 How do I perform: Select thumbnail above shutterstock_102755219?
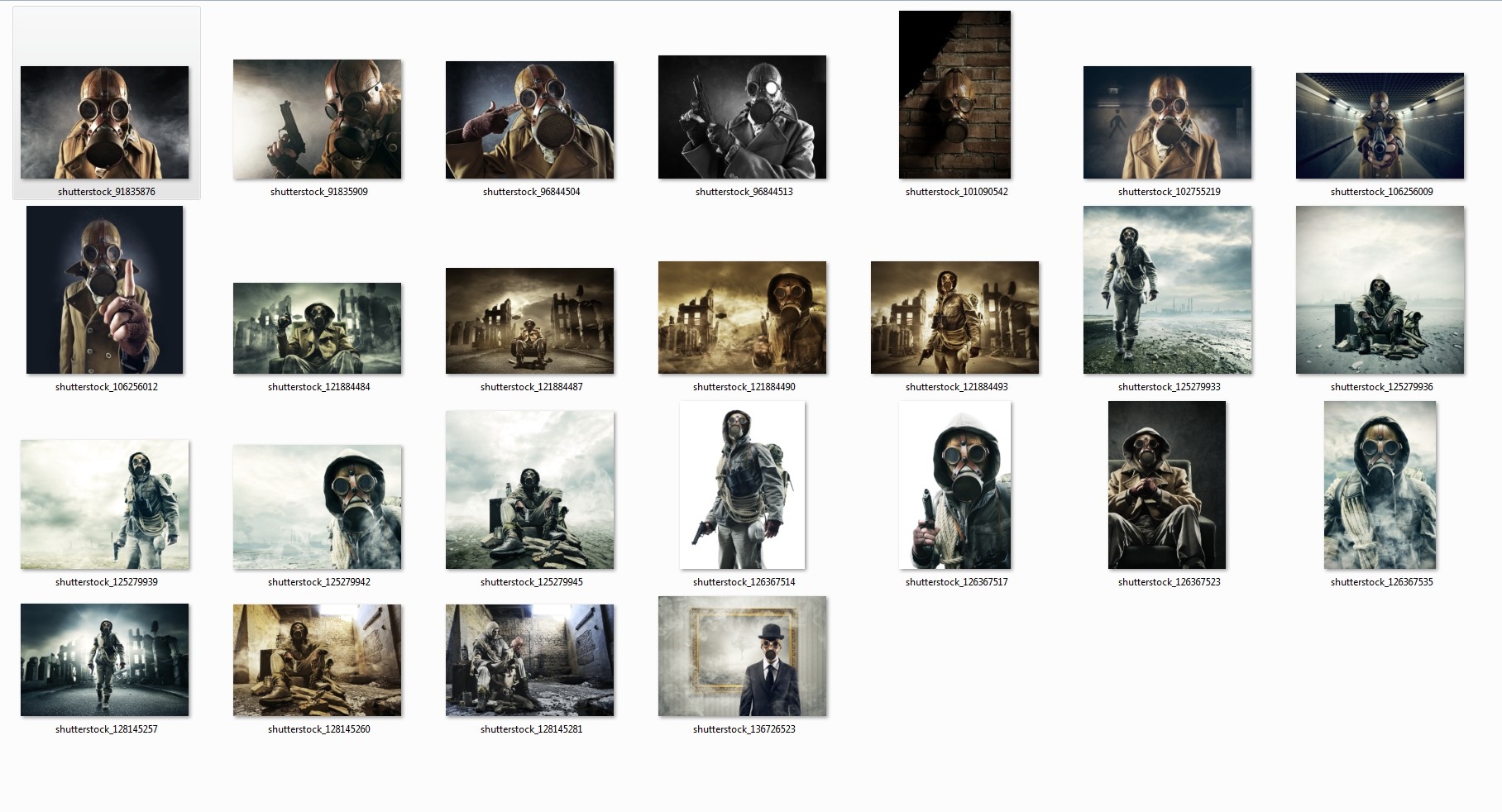click(1168, 122)
